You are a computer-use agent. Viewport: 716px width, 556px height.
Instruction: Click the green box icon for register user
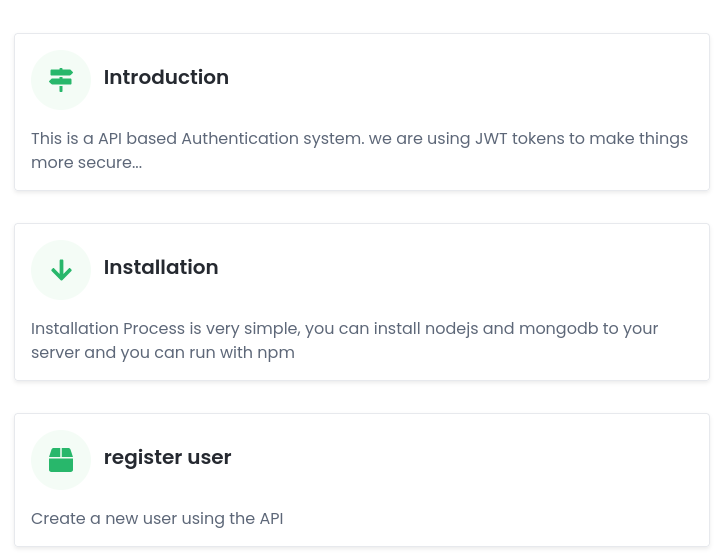coord(61,460)
